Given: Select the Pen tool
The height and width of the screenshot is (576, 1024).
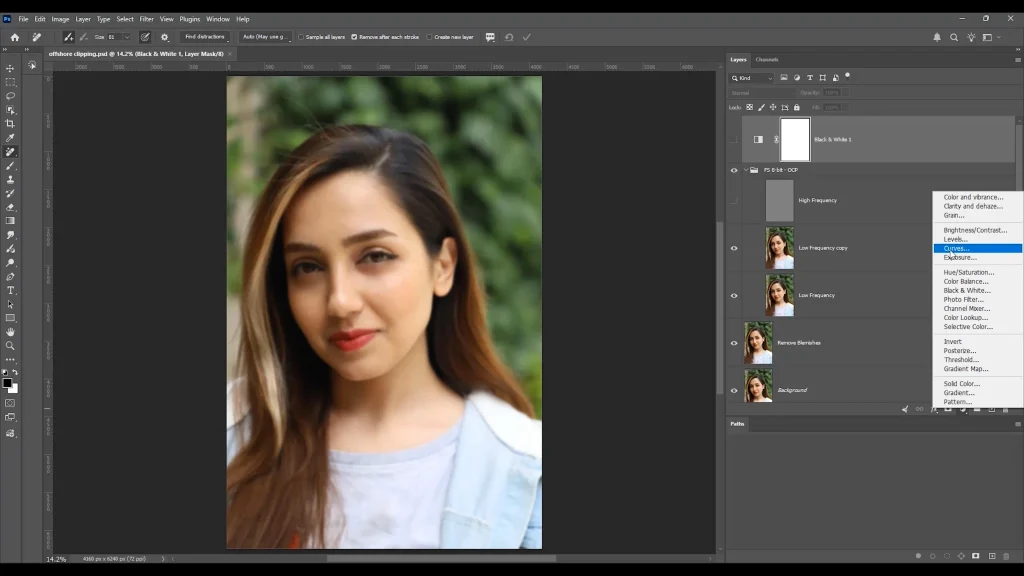Looking at the screenshot, I should click(x=10, y=276).
